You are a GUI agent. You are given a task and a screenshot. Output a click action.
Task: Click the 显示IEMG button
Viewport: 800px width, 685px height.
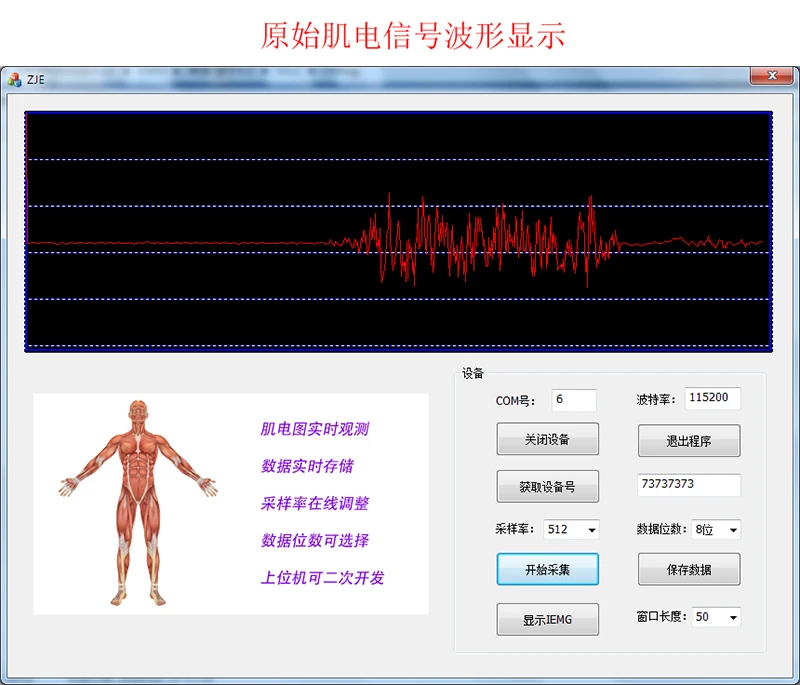547,618
